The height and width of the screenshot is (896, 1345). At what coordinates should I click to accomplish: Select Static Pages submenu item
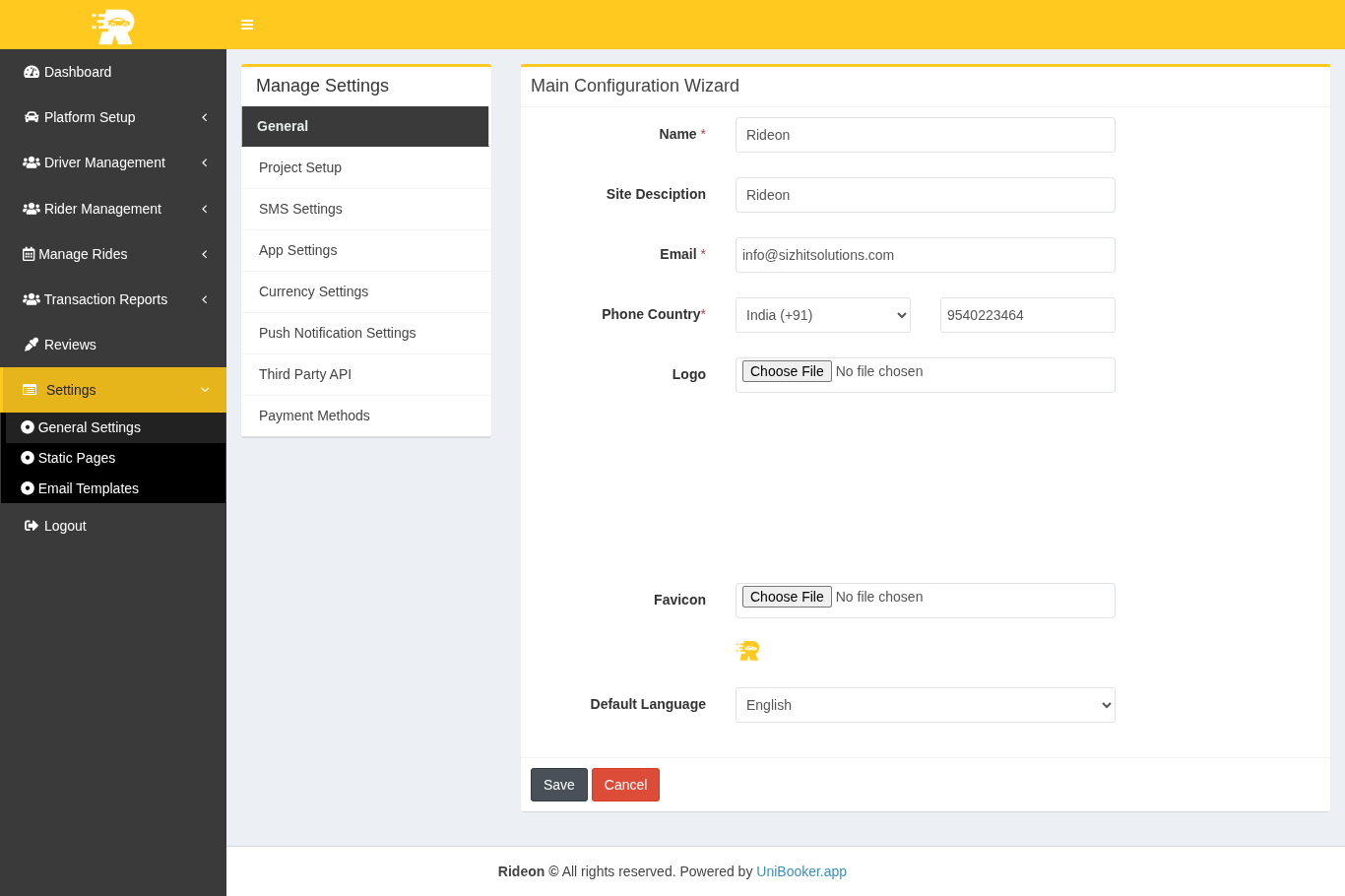pyautogui.click(x=76, y=458)
